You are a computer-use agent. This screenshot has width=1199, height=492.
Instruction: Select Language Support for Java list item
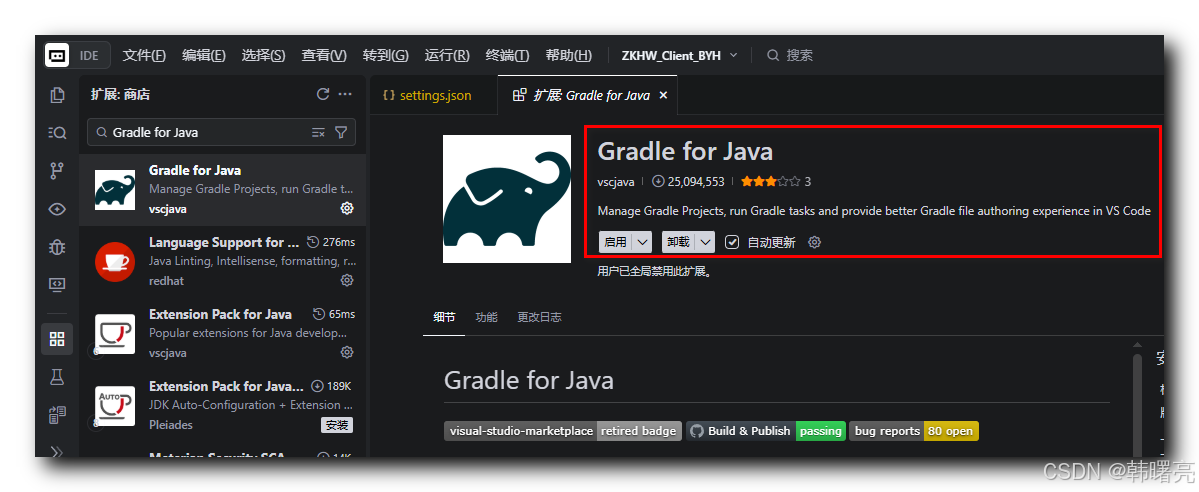click(x=223, y=262)
